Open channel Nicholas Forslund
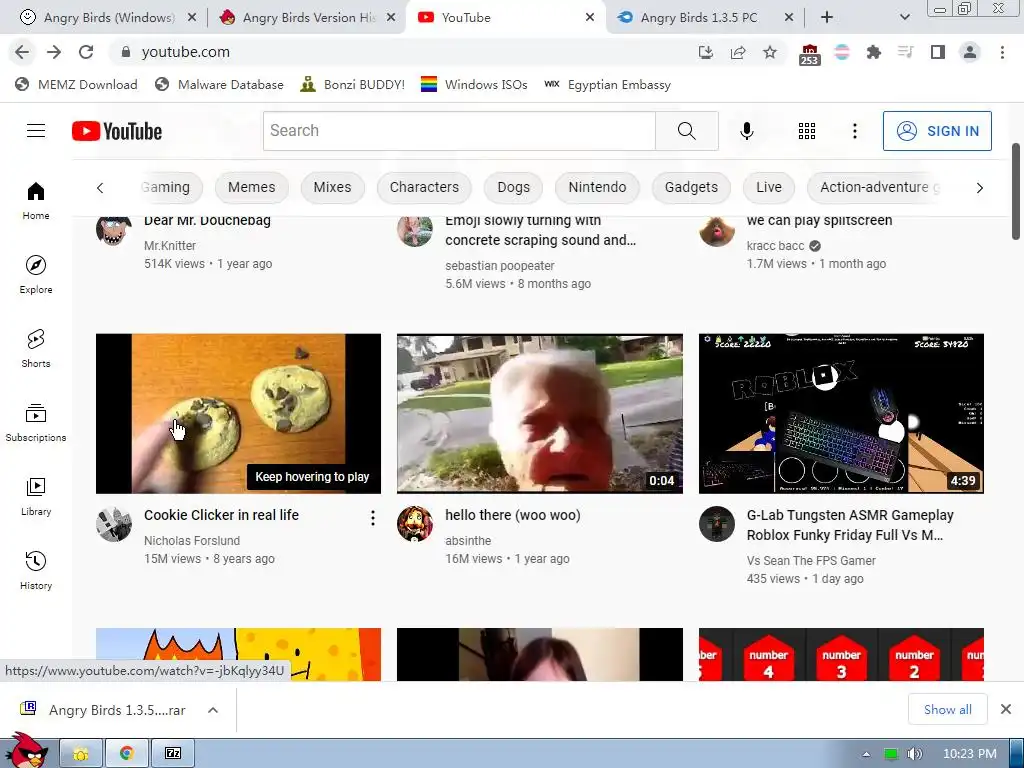This screenshot has height=768, width=1024. (x=192, y=541)
